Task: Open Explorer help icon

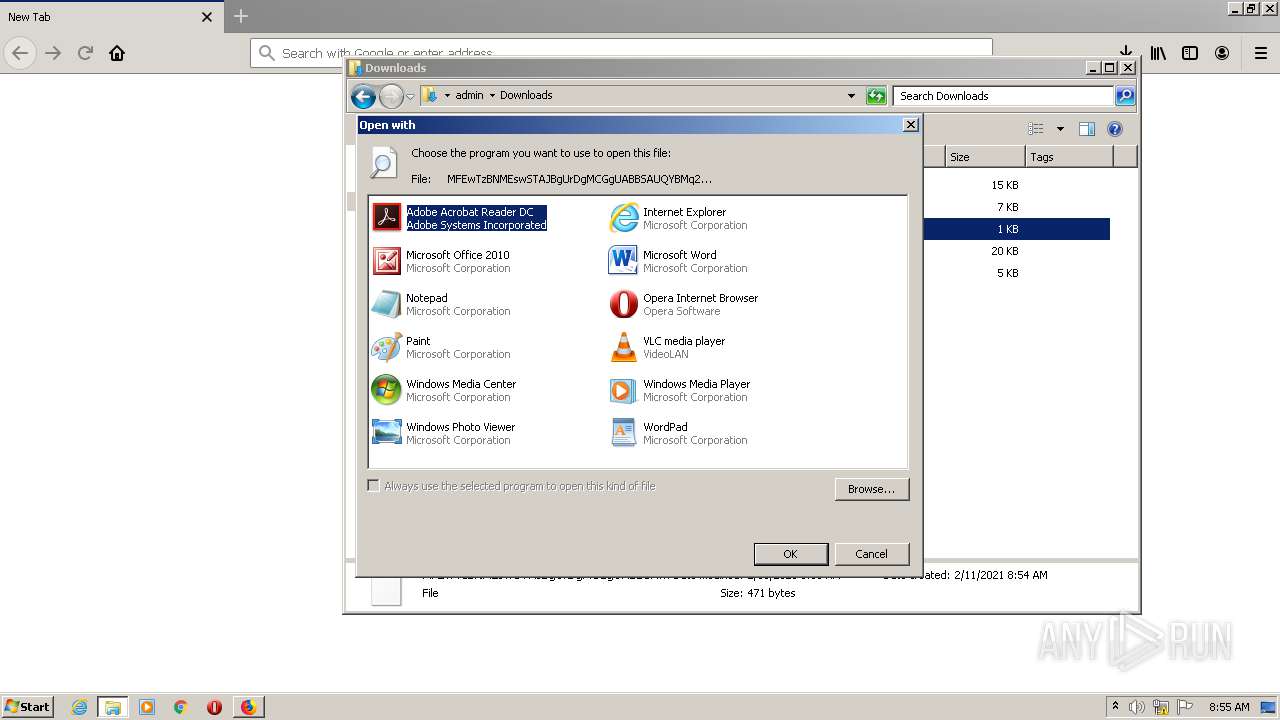Action: (1115, 129)
